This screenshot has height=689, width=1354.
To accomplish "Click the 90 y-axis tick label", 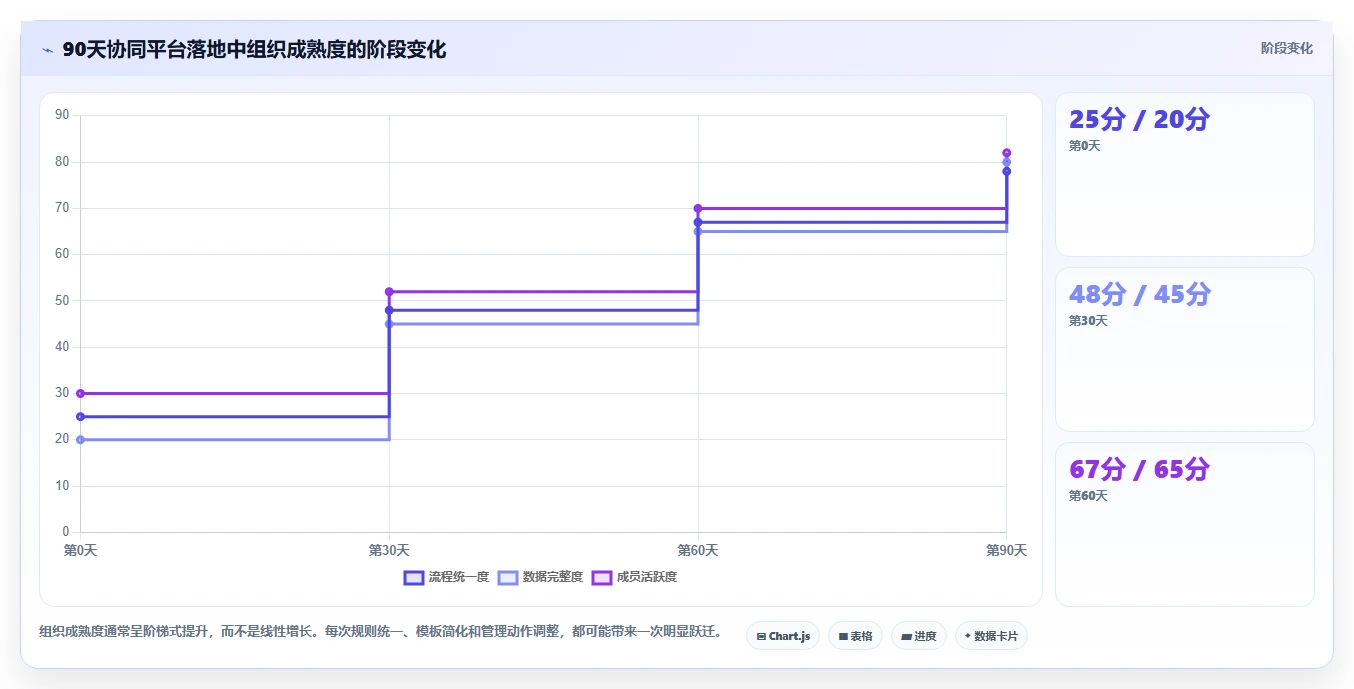I will click(x=62, y=115).
